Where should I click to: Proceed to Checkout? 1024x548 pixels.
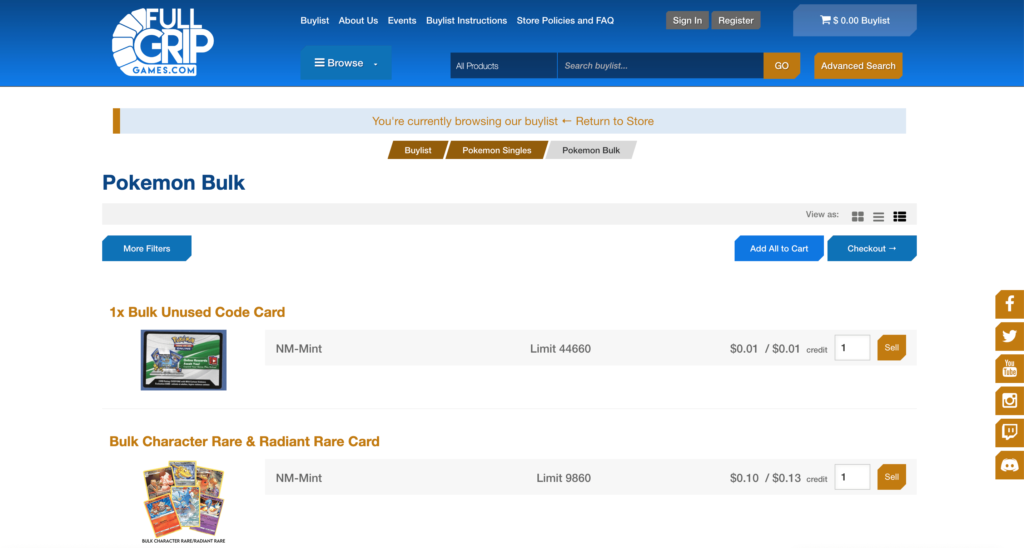[x=872, y=248]
